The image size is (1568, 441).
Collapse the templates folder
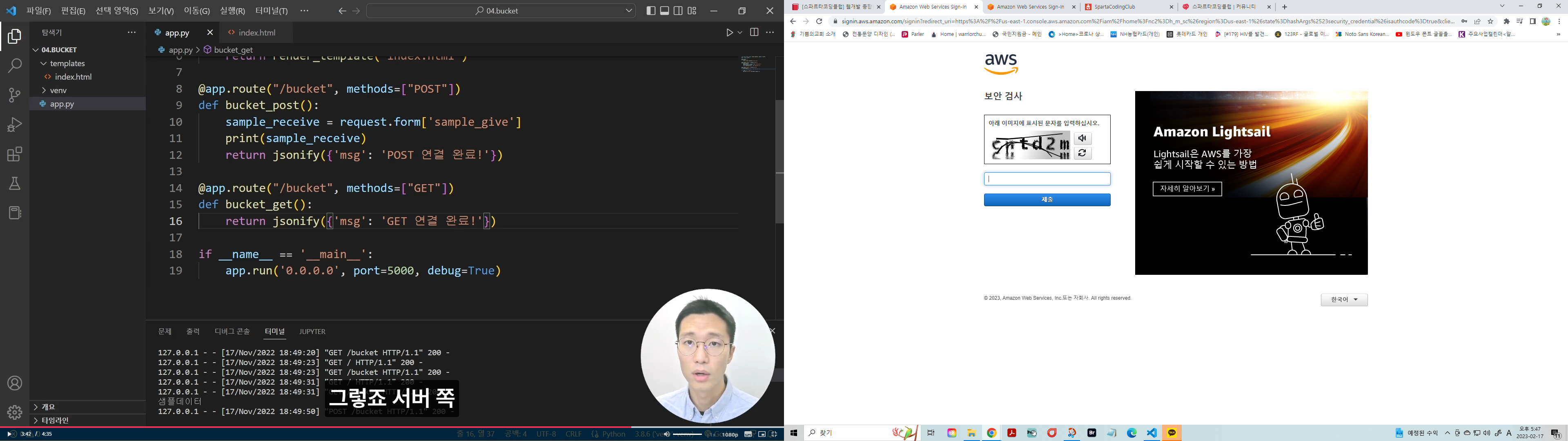pos(44,63)
